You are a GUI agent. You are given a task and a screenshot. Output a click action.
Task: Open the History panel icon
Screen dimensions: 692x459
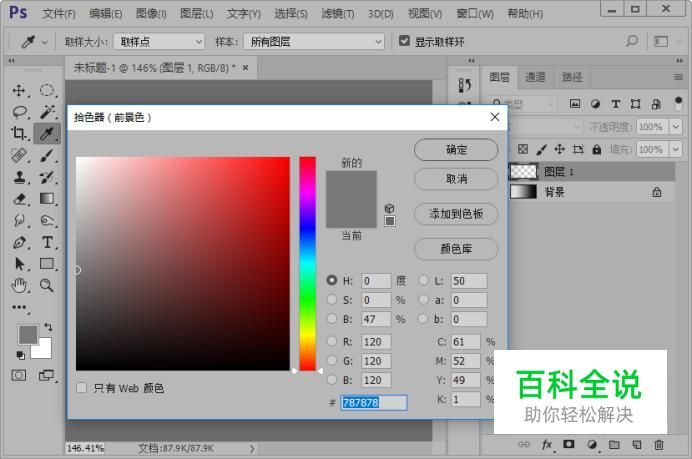pos(464,85)
